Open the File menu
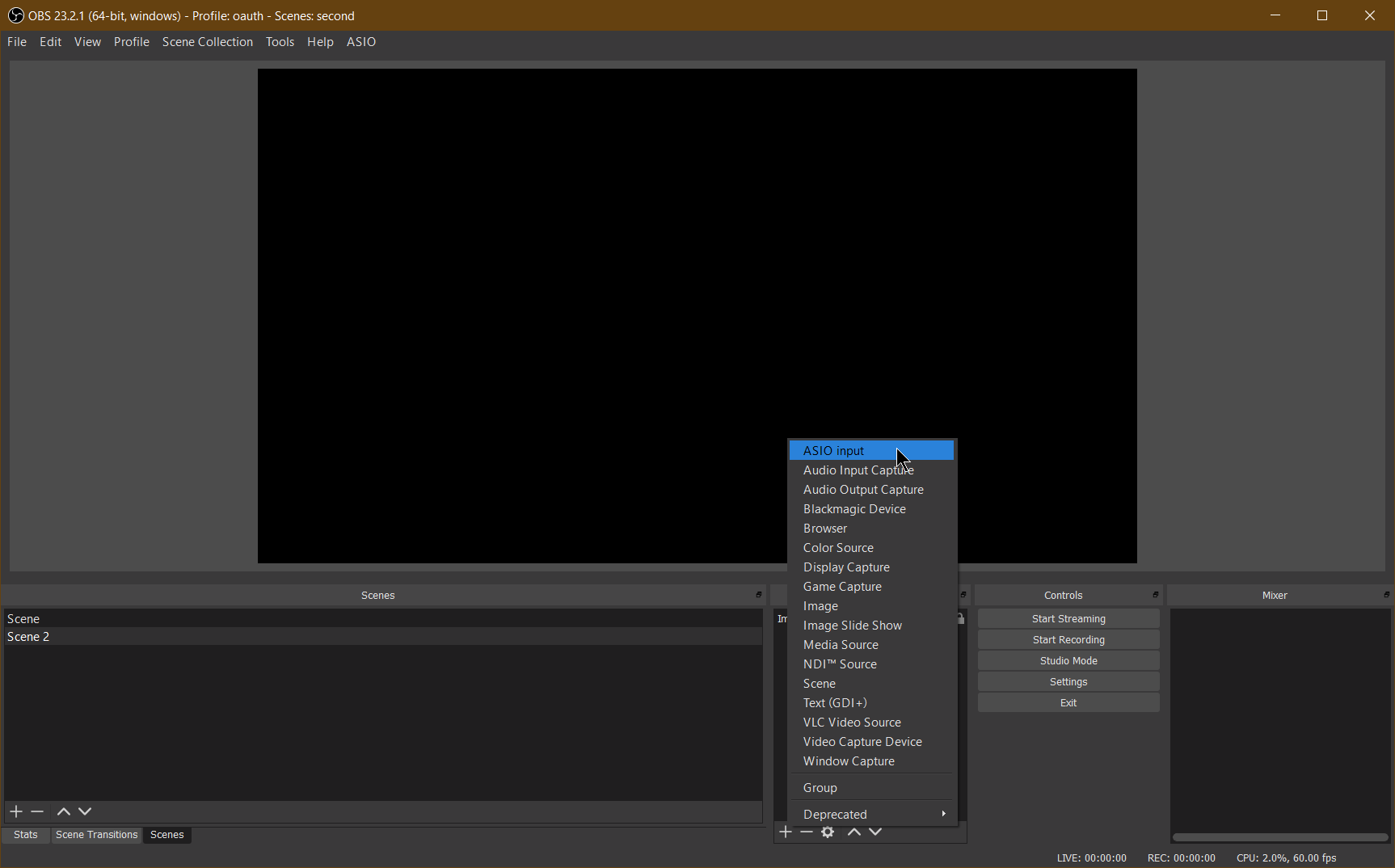This screenshot has width=1395, height=868. point(17,42)
